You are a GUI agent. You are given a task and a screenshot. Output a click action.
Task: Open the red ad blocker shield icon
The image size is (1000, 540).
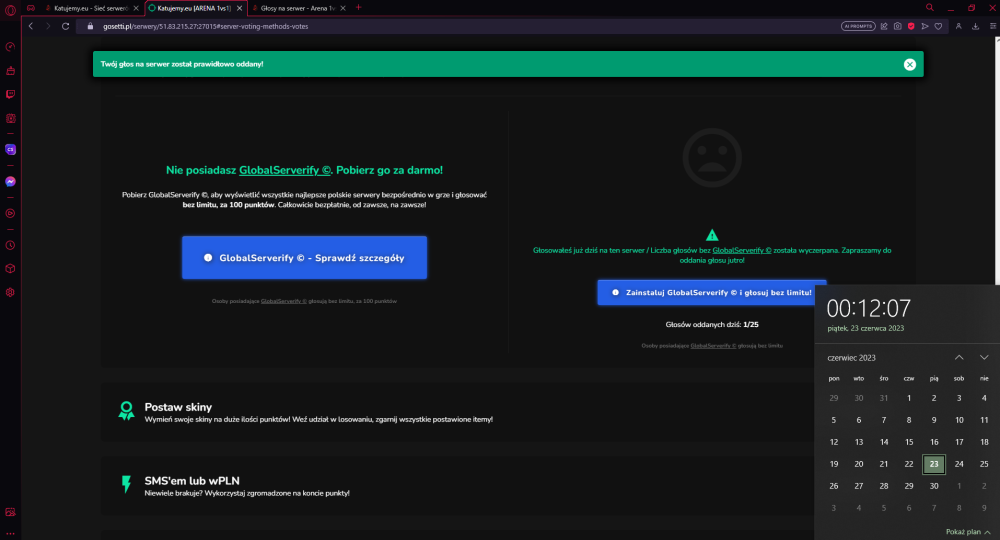click(x=911, y=26)
